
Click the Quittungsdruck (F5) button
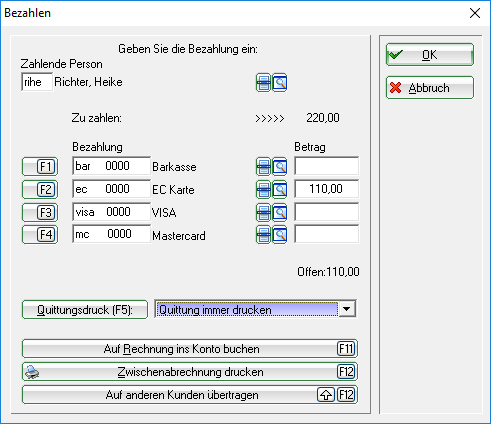pos(85,310)
